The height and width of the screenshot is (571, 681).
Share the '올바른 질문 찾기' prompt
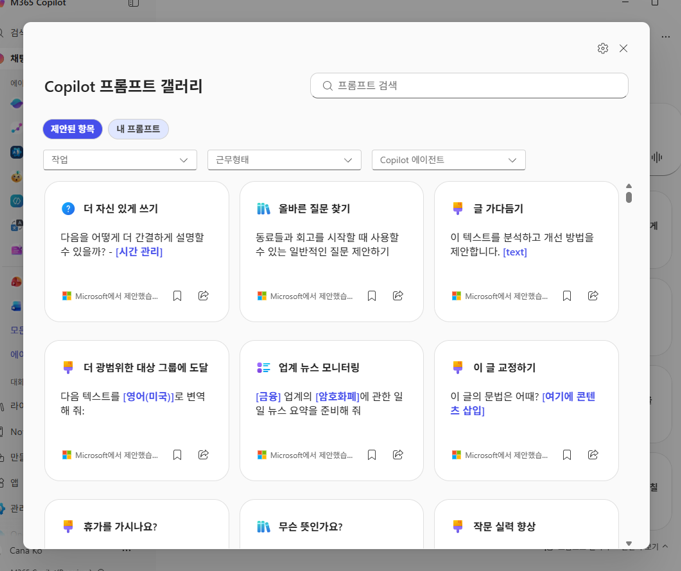click(398, 296)
